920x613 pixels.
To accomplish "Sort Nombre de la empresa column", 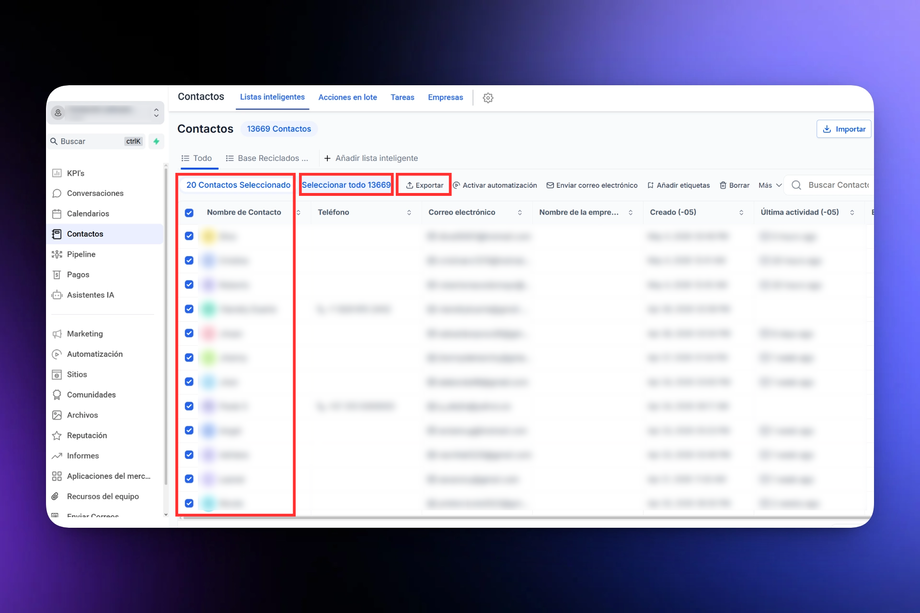I will click(x=631, y=213).
